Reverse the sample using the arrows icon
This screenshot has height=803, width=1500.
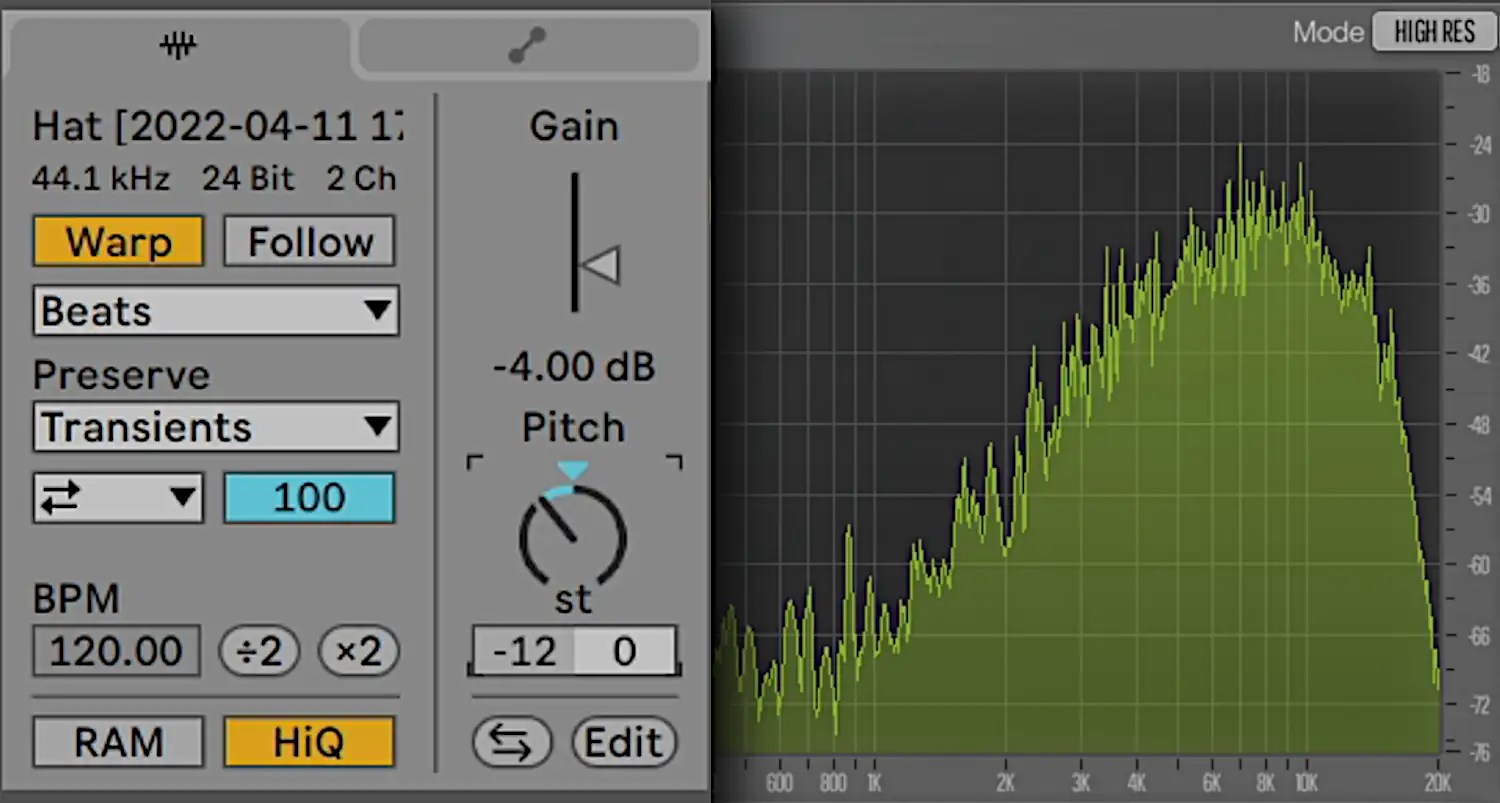coord(512,742)
